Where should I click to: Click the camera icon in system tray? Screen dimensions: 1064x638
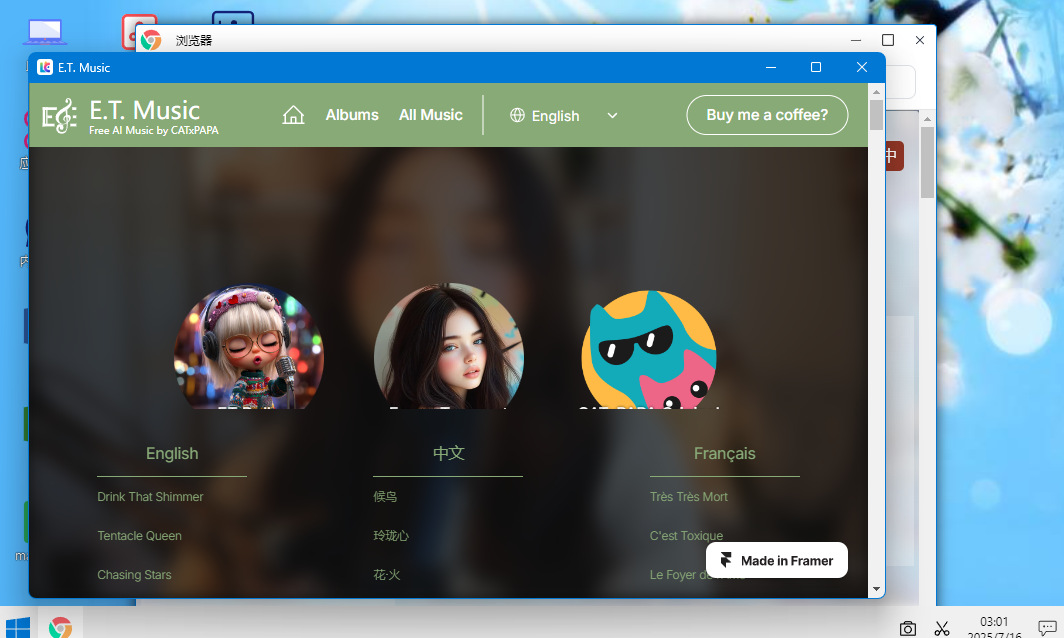click(907, 628)
